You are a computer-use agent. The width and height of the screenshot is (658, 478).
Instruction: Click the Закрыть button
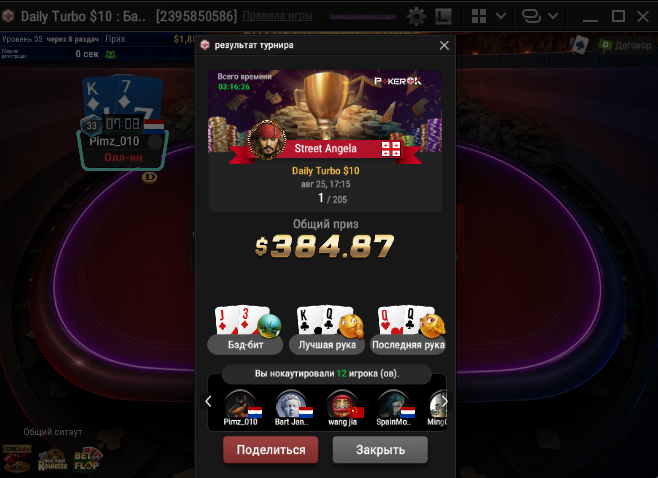[380, 450]
